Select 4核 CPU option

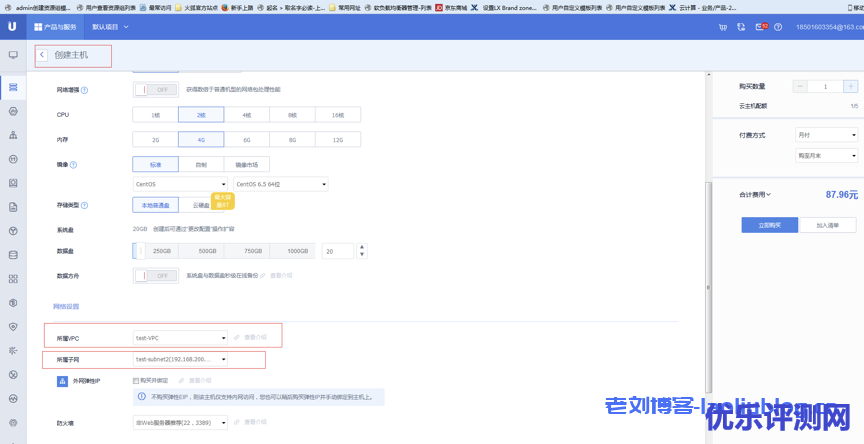point(247,115)
